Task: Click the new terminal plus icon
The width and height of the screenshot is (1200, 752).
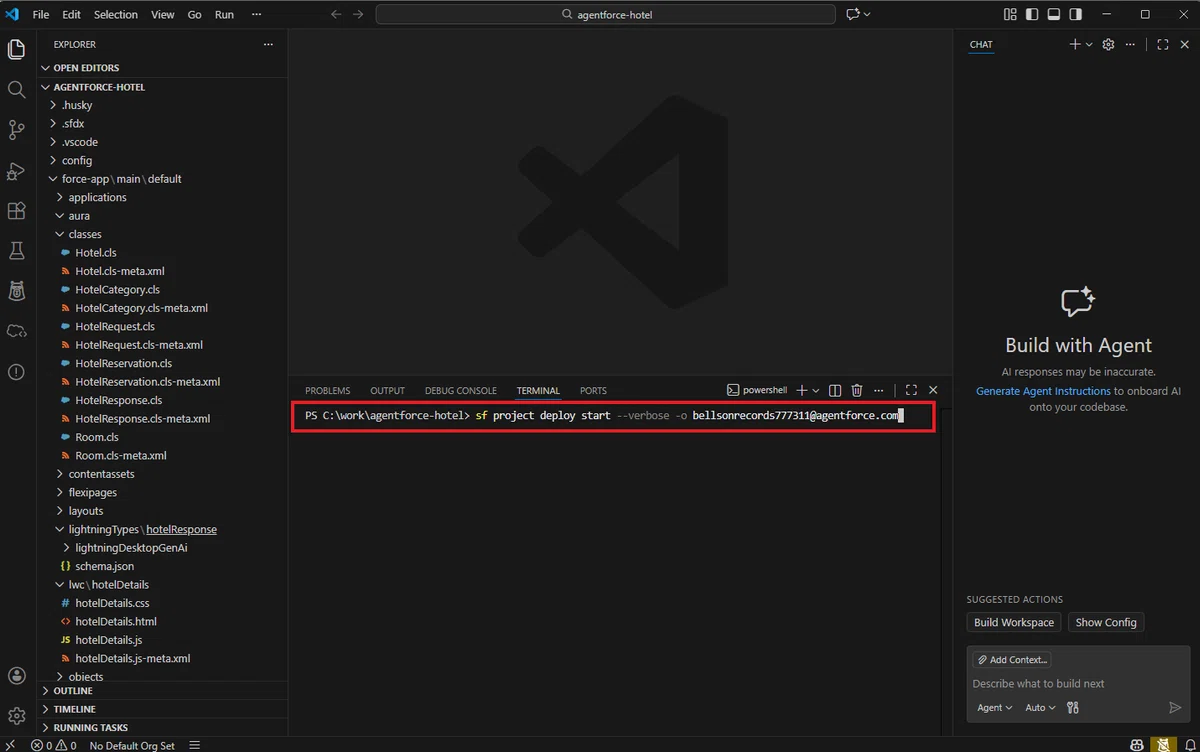Action: click(x=801, y=390)
